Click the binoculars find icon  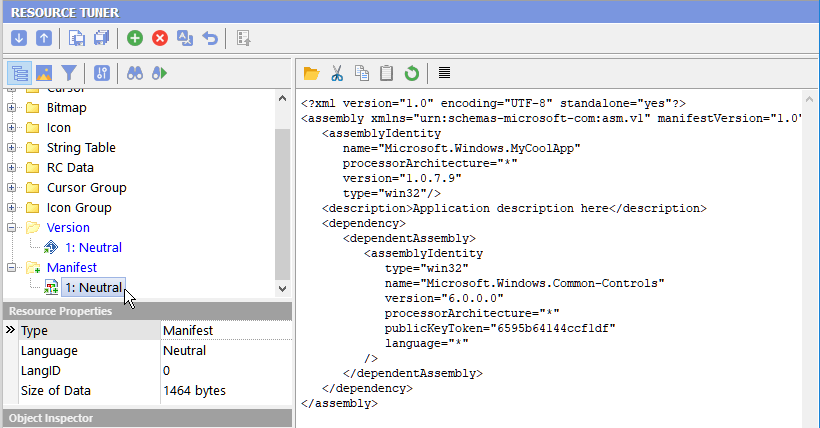[x=135, y=73]
